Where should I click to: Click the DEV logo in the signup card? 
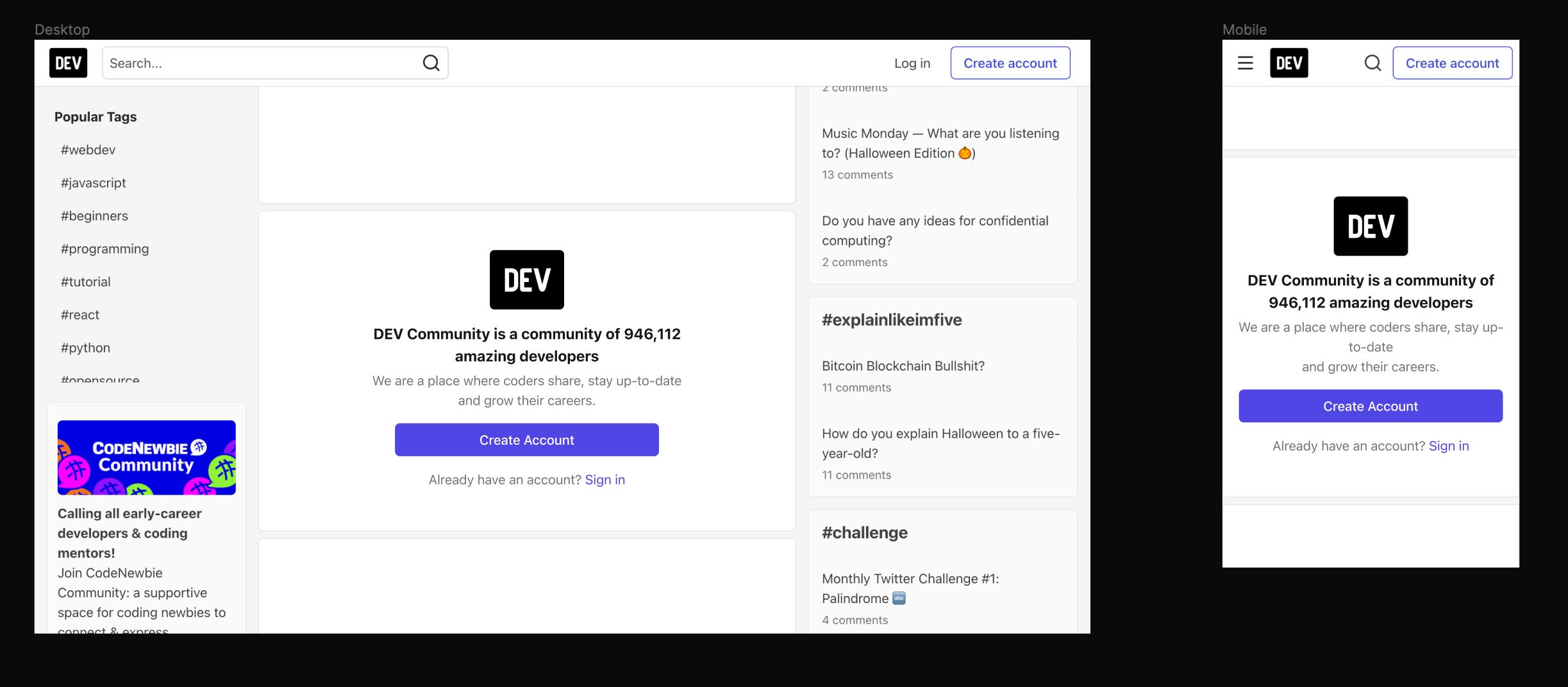tap(526, 279)
